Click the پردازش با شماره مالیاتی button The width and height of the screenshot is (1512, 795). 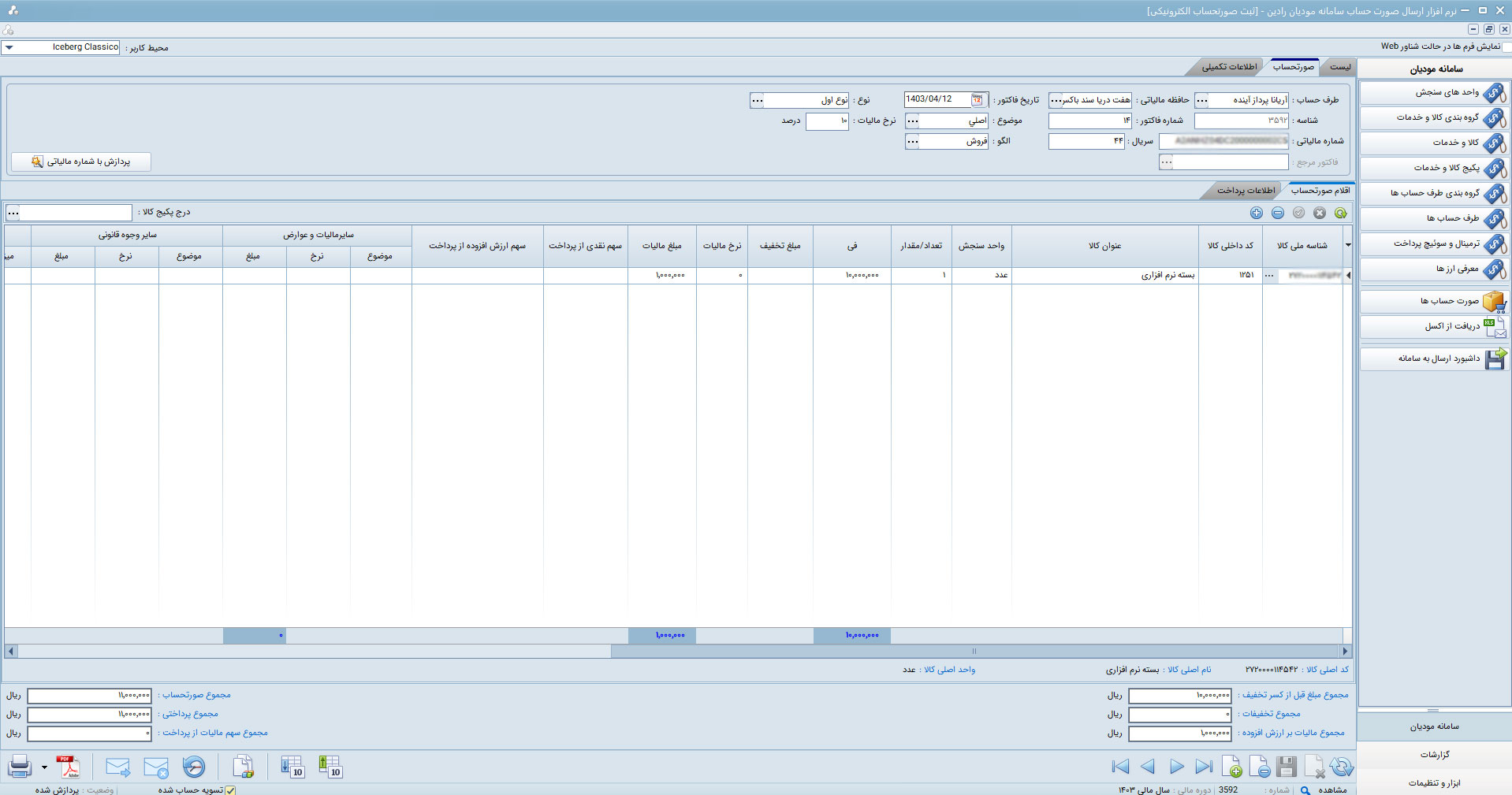(81, 162)
